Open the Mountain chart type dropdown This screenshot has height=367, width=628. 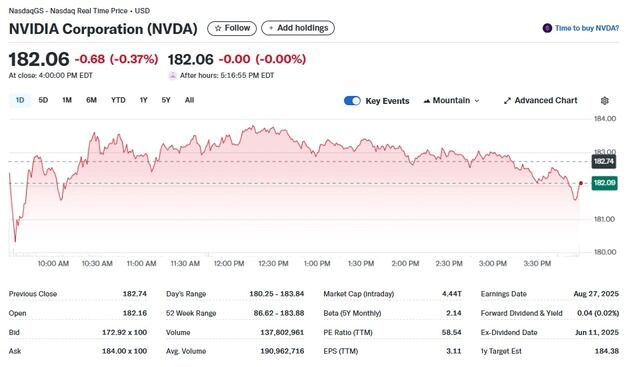(x=451, y=101)
